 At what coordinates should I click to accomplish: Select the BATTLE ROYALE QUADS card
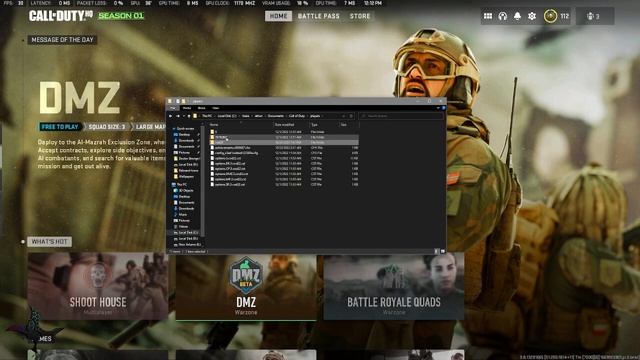coord(393,286)
